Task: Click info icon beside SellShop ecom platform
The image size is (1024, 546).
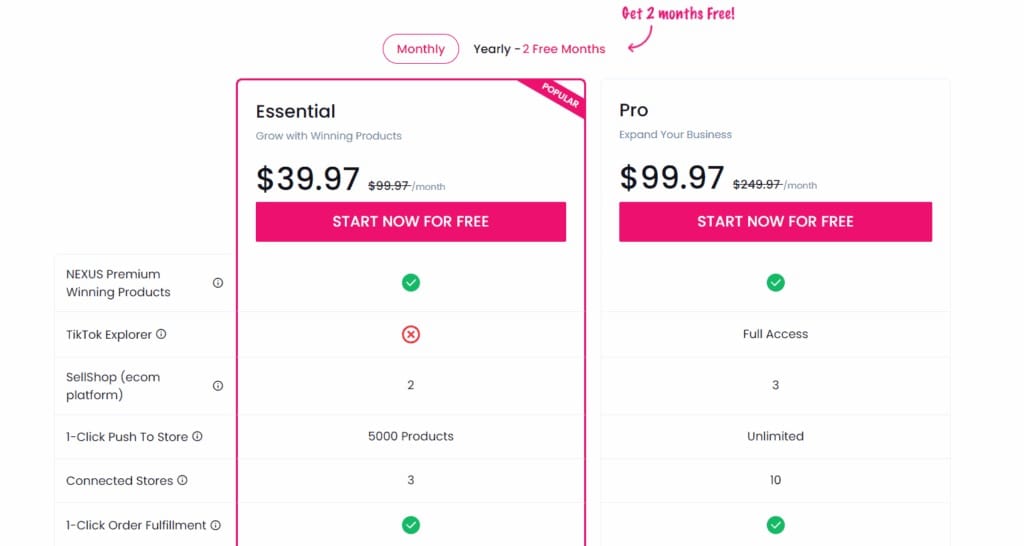Action: pyautogui.click(x=218, y=386)
